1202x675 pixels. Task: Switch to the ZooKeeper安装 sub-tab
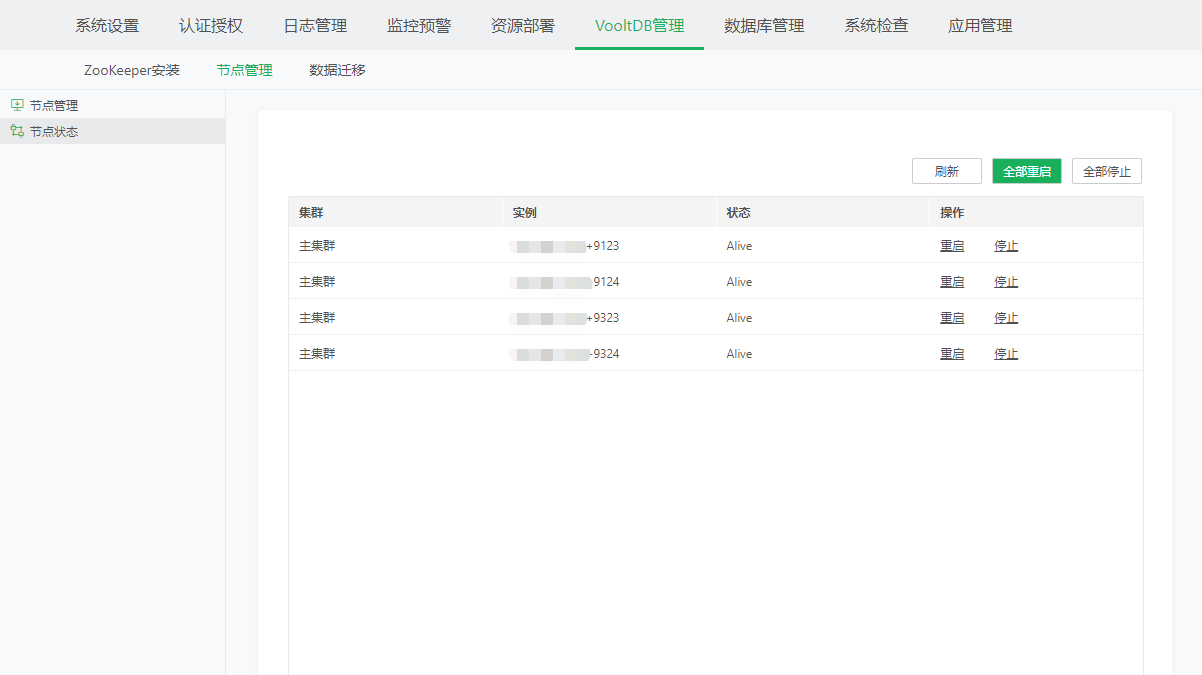coord(131,70)
